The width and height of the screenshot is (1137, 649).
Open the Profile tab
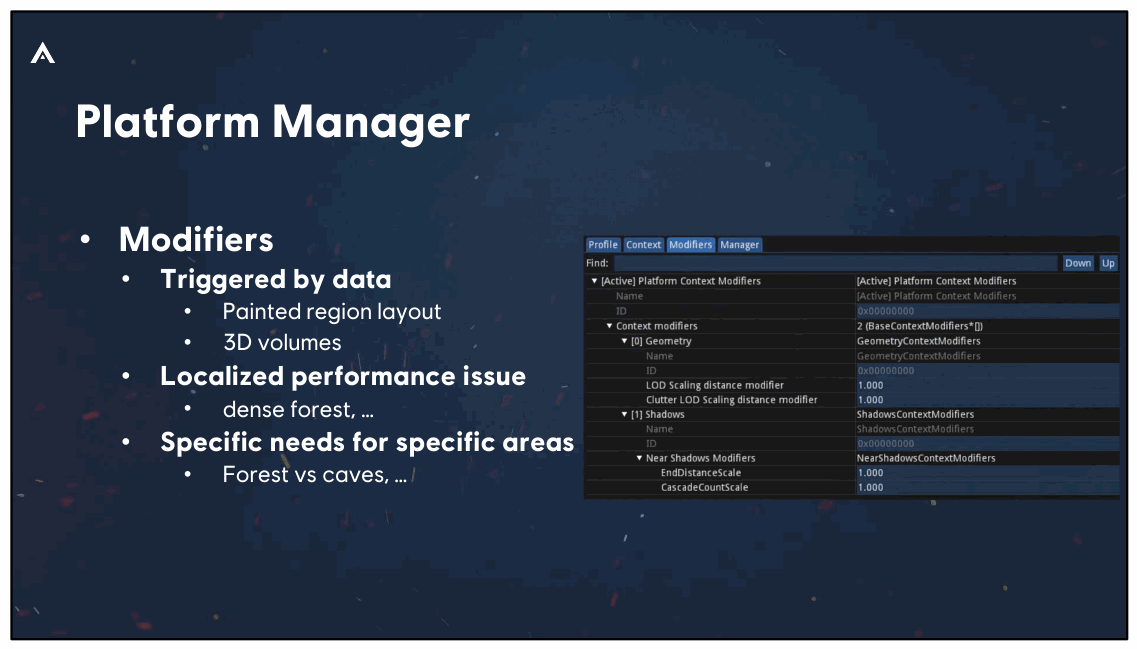[x=603, y=245]
